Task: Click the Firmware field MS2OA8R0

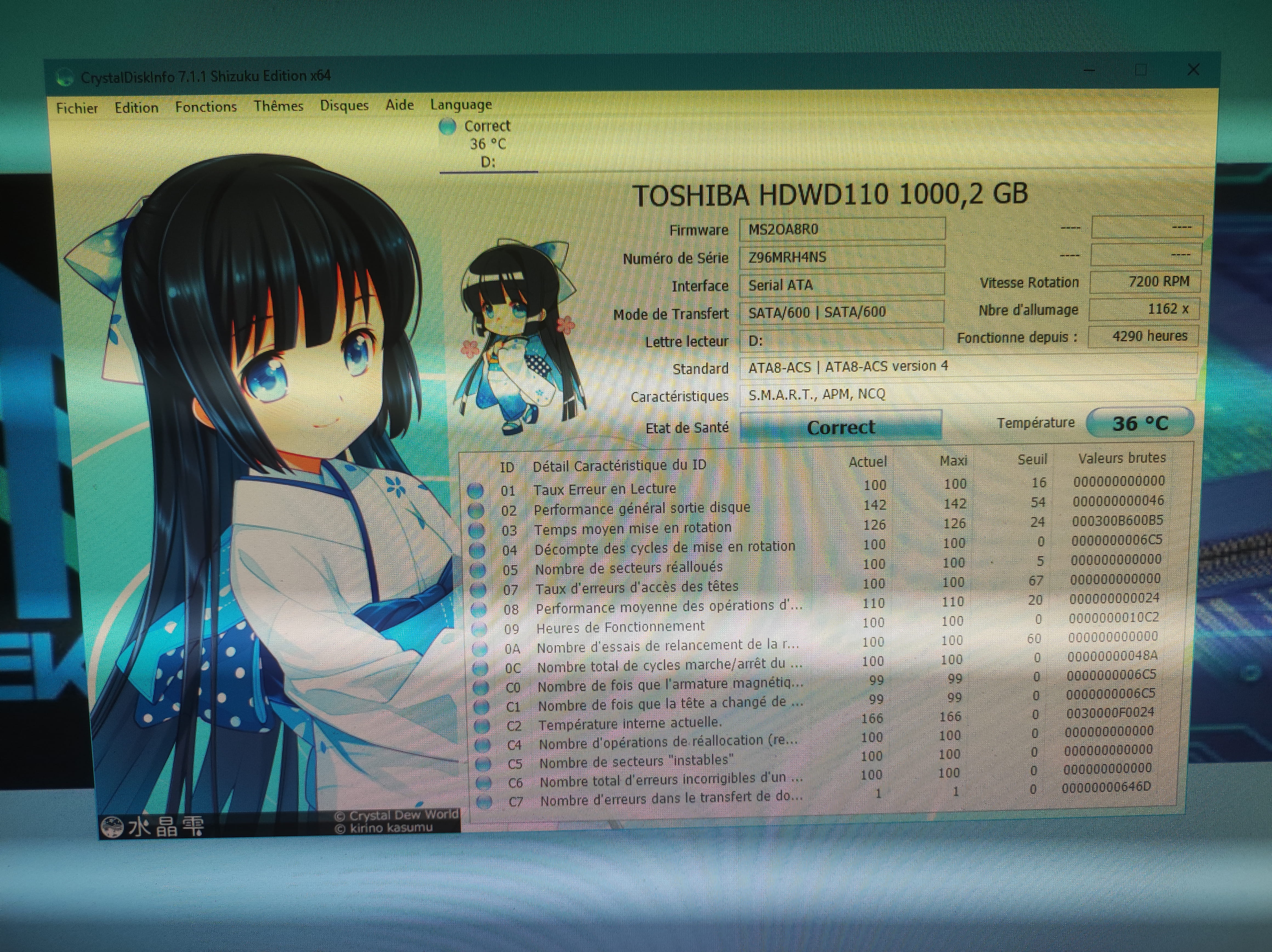Action: [842, 229]
